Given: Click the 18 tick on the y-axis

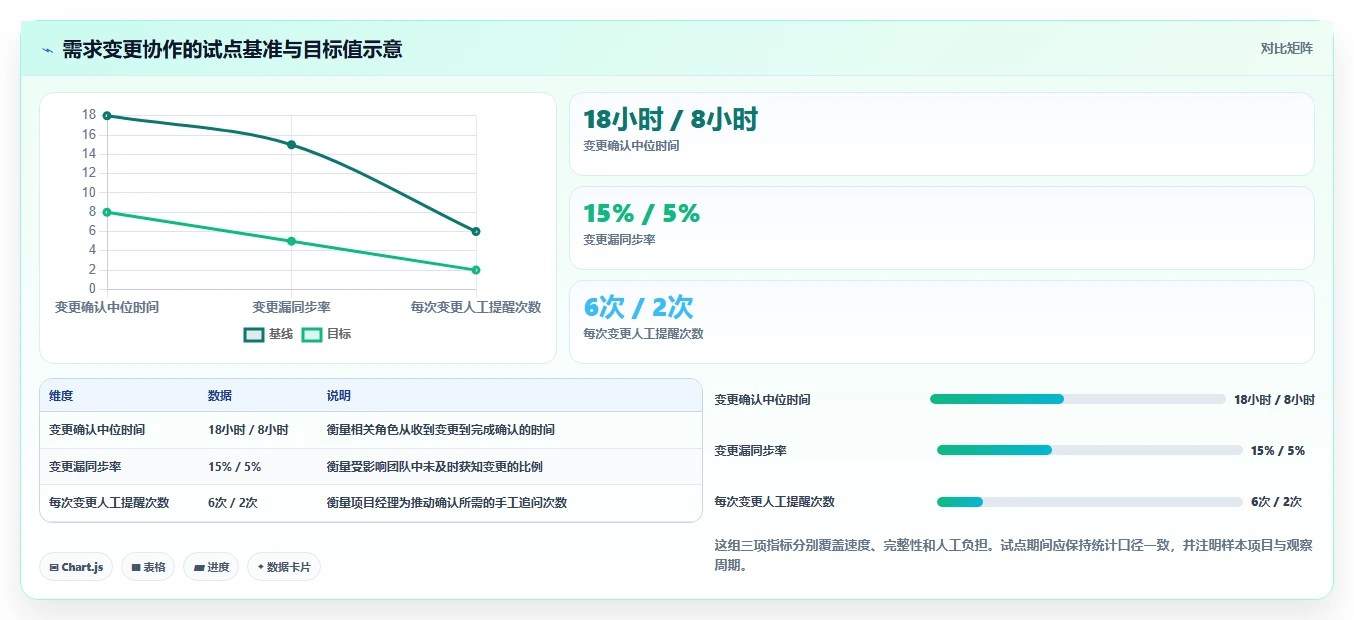Looking at the screenshot, I should click(89, 115).
